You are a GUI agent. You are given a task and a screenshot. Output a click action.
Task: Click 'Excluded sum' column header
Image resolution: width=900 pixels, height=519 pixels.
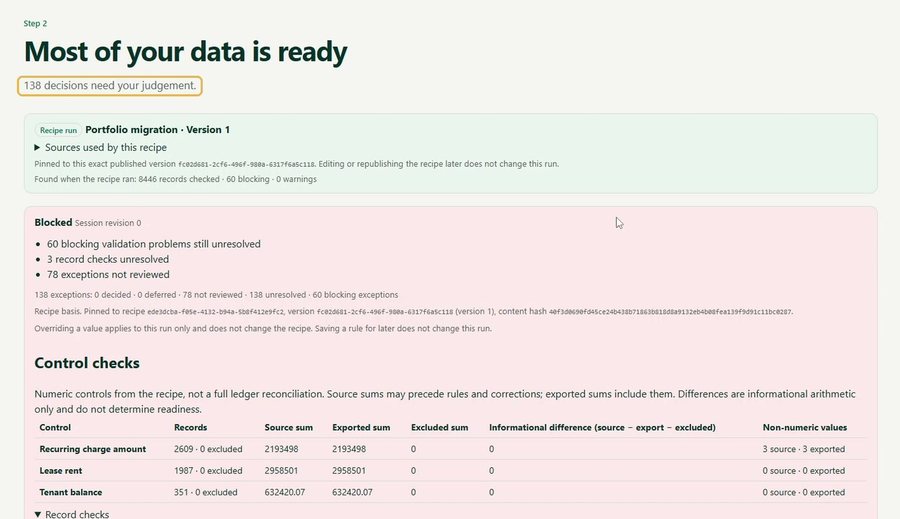440,427
